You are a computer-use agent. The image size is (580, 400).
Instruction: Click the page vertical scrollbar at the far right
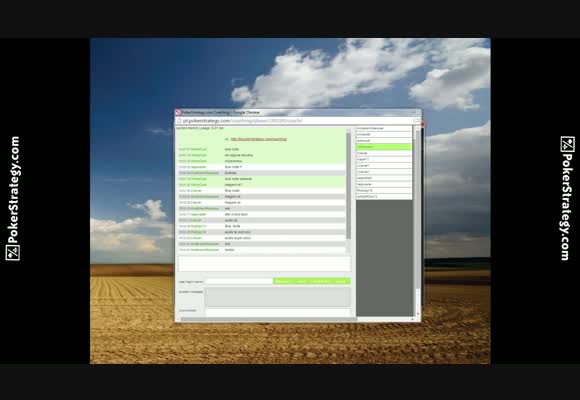point(418,221)
